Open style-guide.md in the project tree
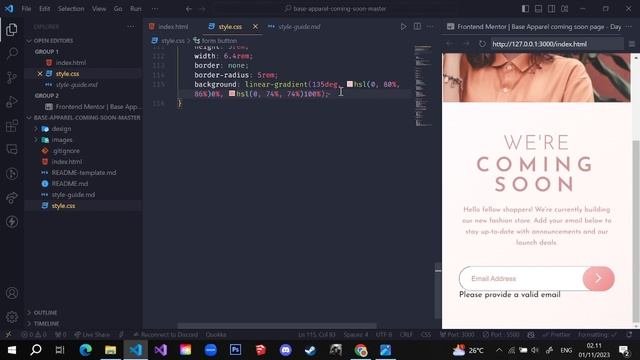The image size is (640, 360). (x=73, y=195)
